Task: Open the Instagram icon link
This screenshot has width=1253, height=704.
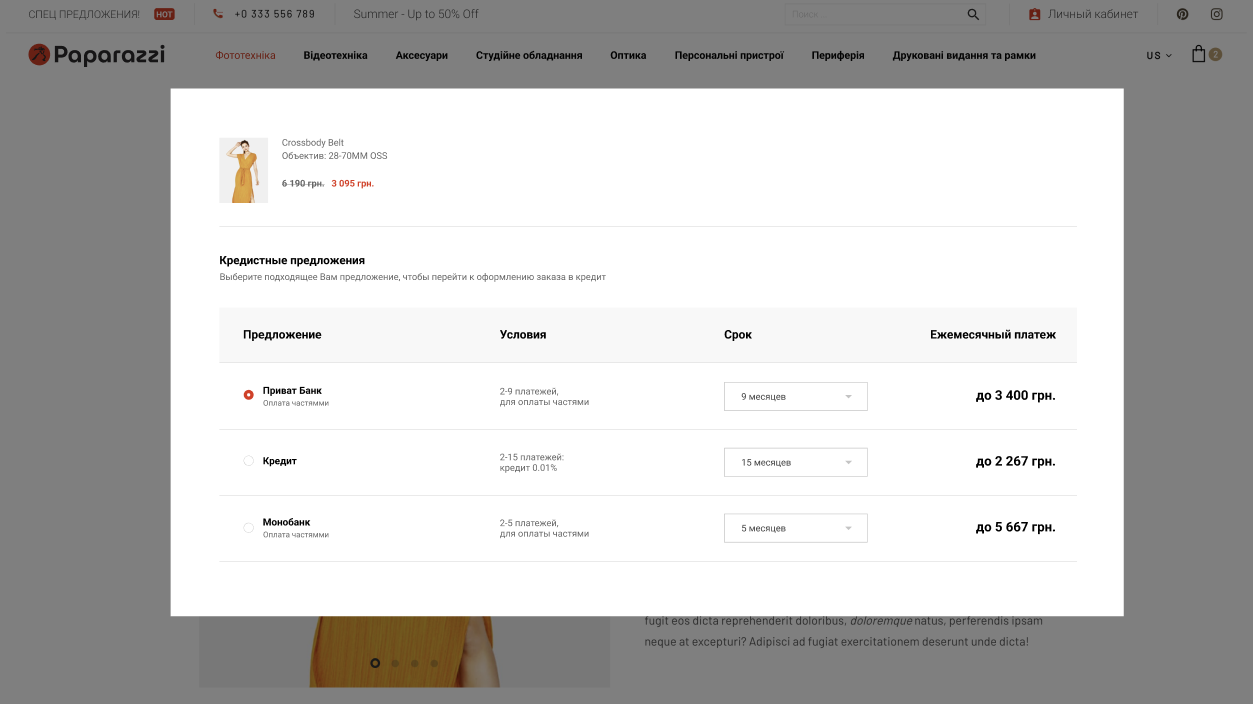Action: pos(1217,14)
